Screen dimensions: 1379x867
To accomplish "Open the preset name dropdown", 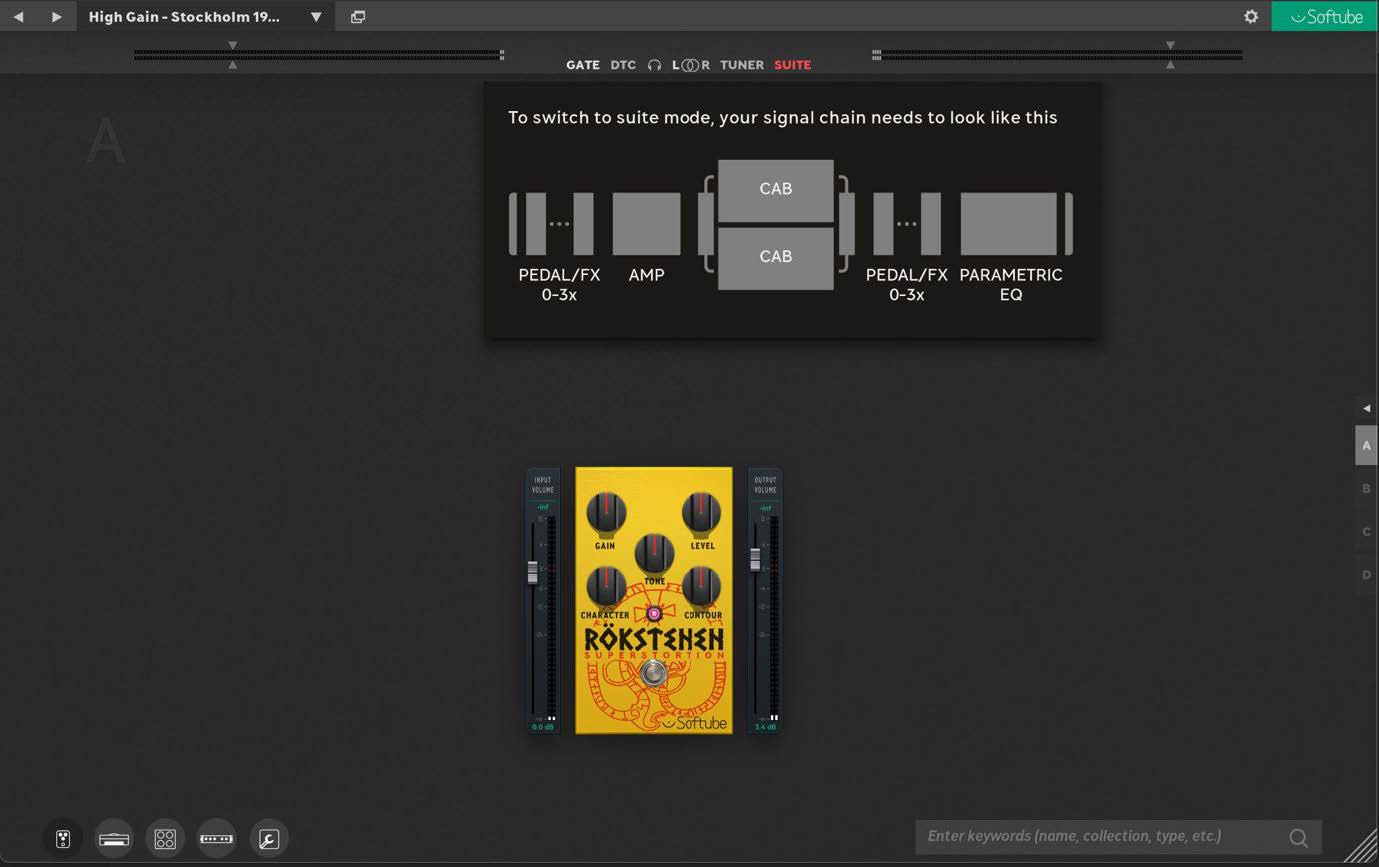I will pyautogui.click(x=316, y=16).
